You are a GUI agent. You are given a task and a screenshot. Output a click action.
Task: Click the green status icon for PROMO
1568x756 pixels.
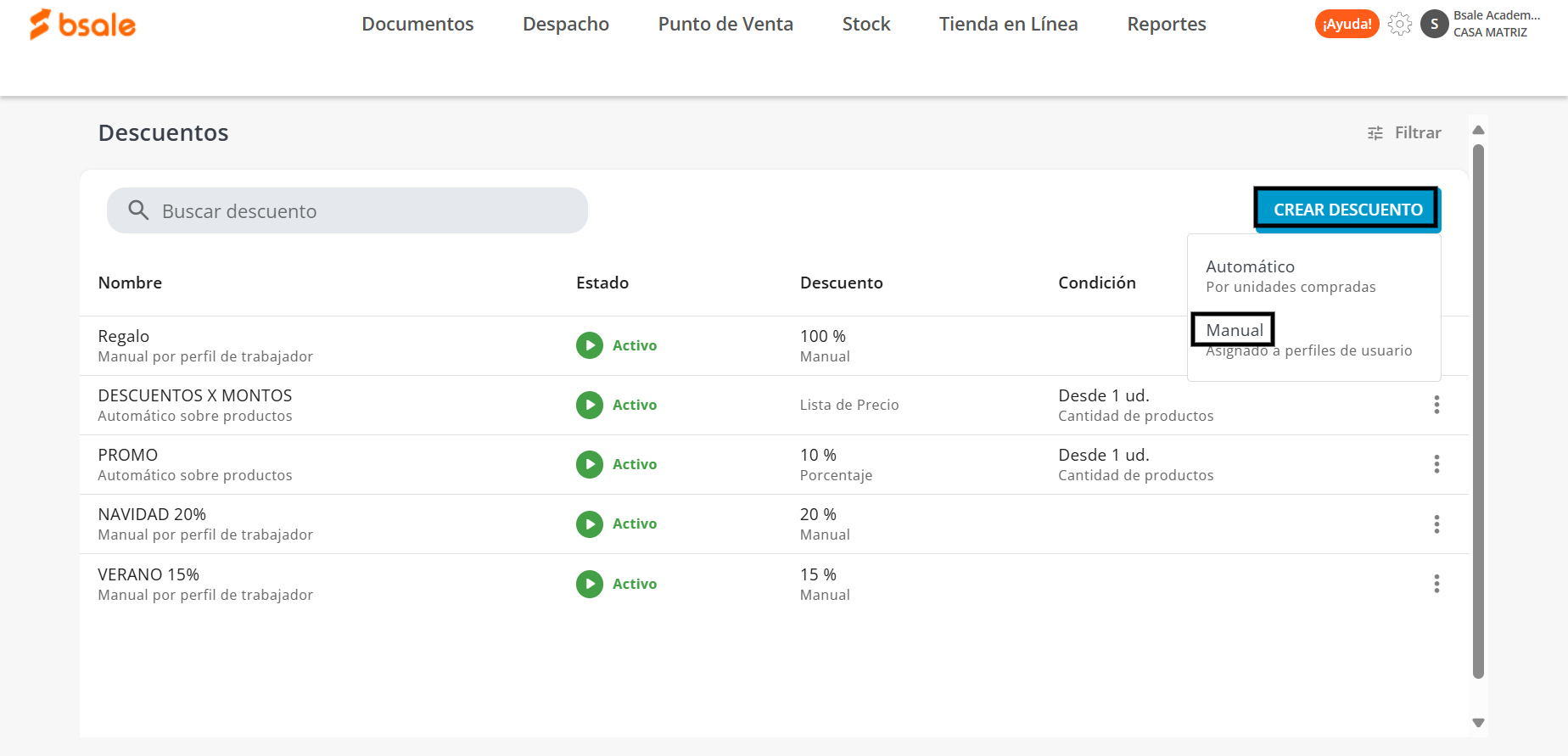point(590,464)
